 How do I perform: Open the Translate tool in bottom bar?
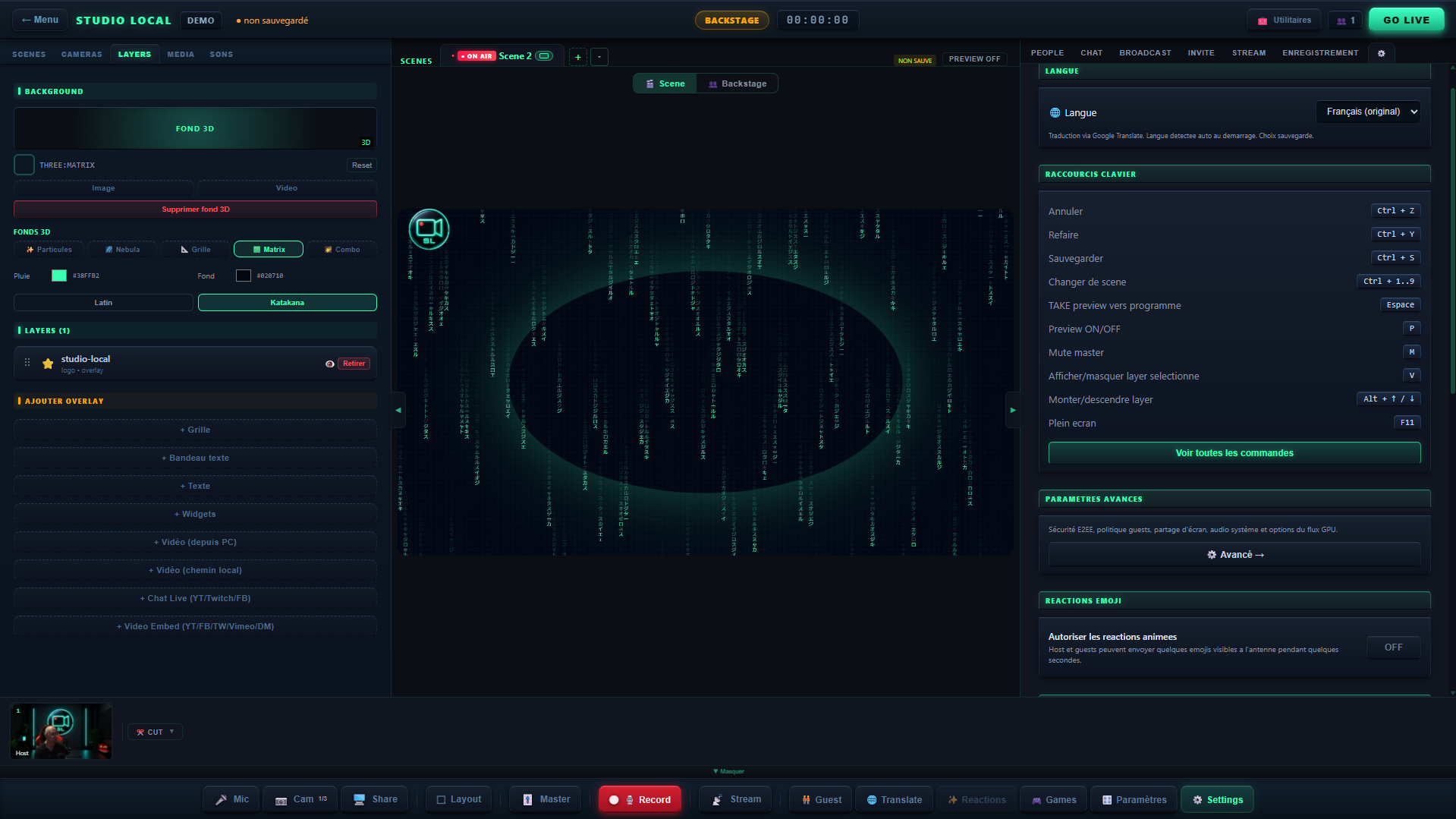pyautogui.click(x=895, y=799)
